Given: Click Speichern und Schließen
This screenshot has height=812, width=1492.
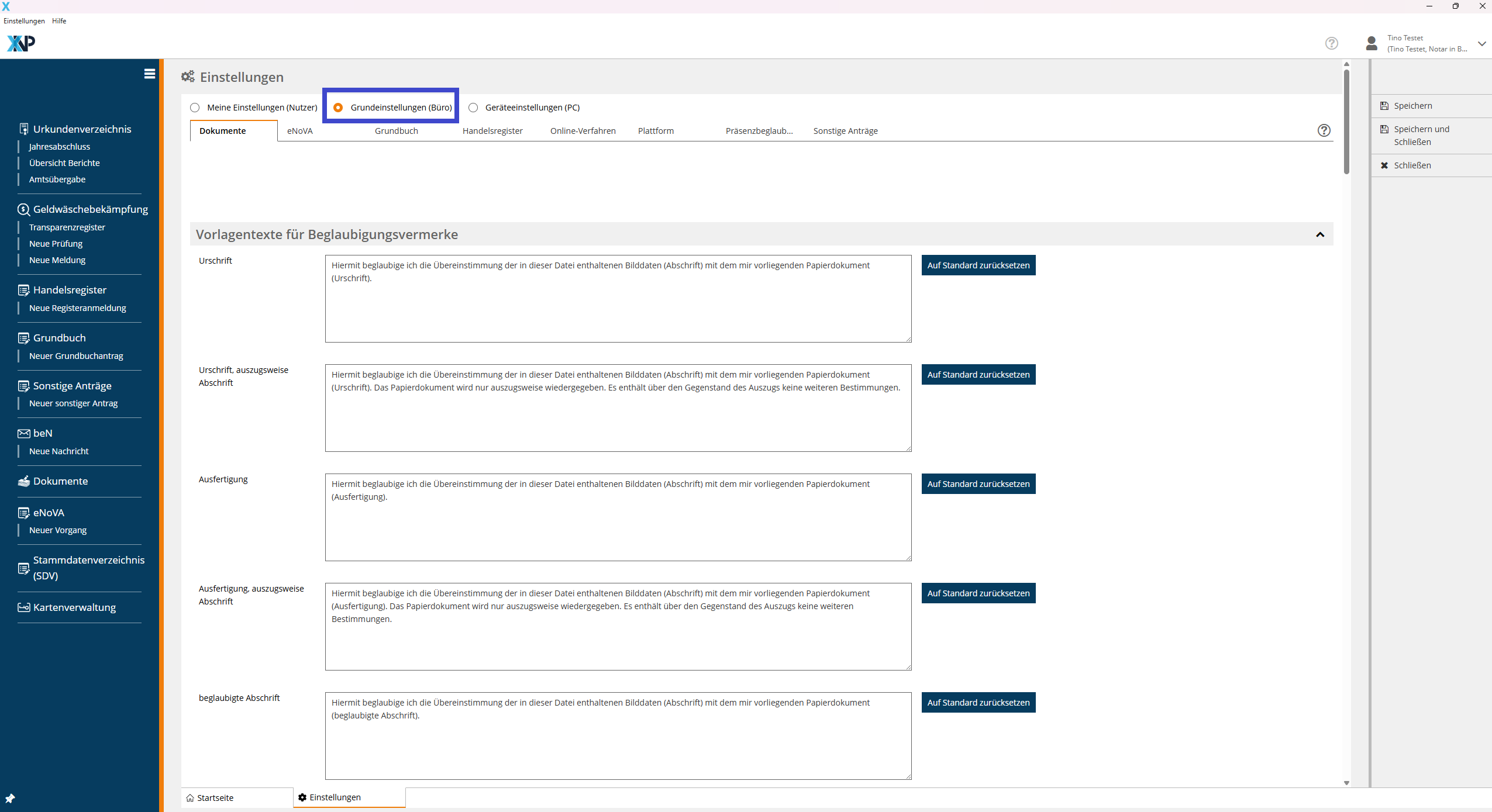Looking at the screenshot, I should pyautogui.click(x=1421, y=136).
